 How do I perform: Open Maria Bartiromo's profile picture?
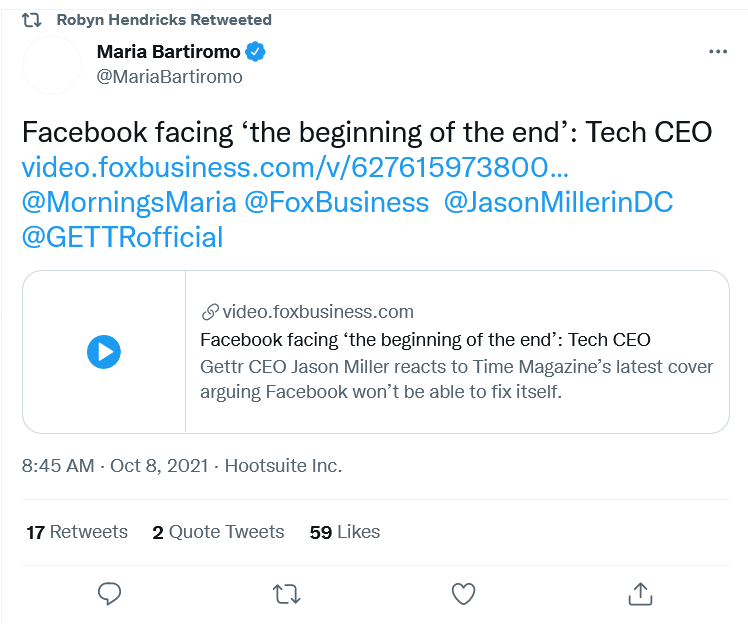[x=52, y=65]
